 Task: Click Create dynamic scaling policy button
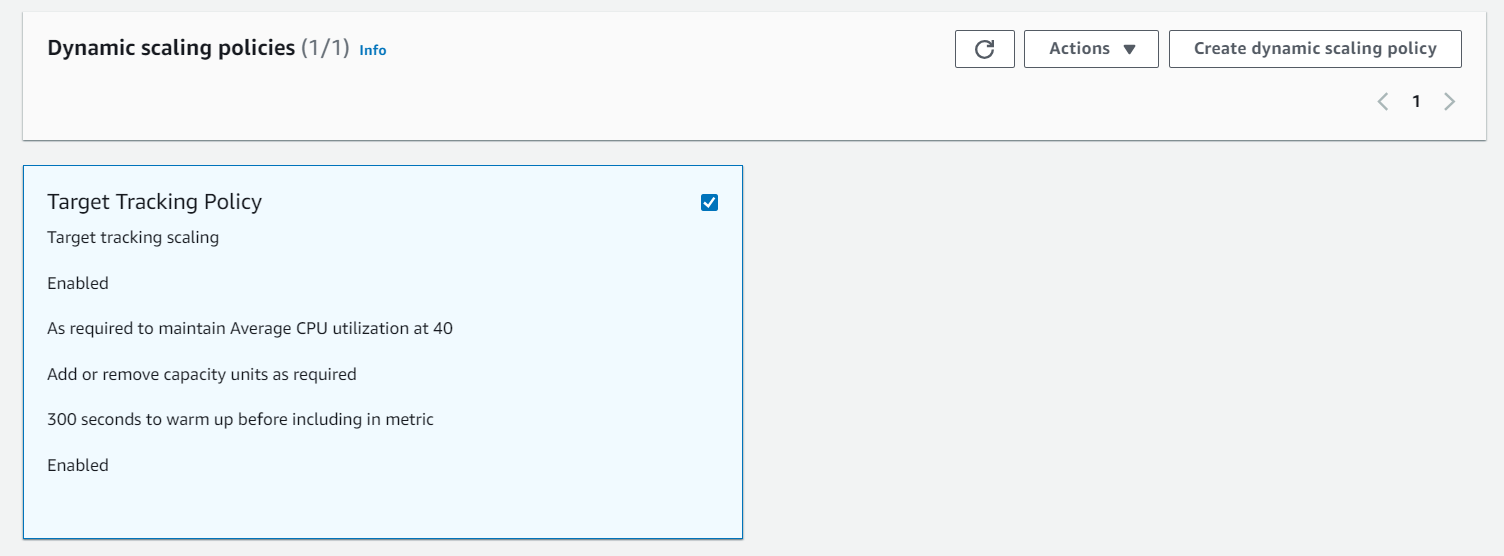pyautogui.click(x=1315, y=49)
